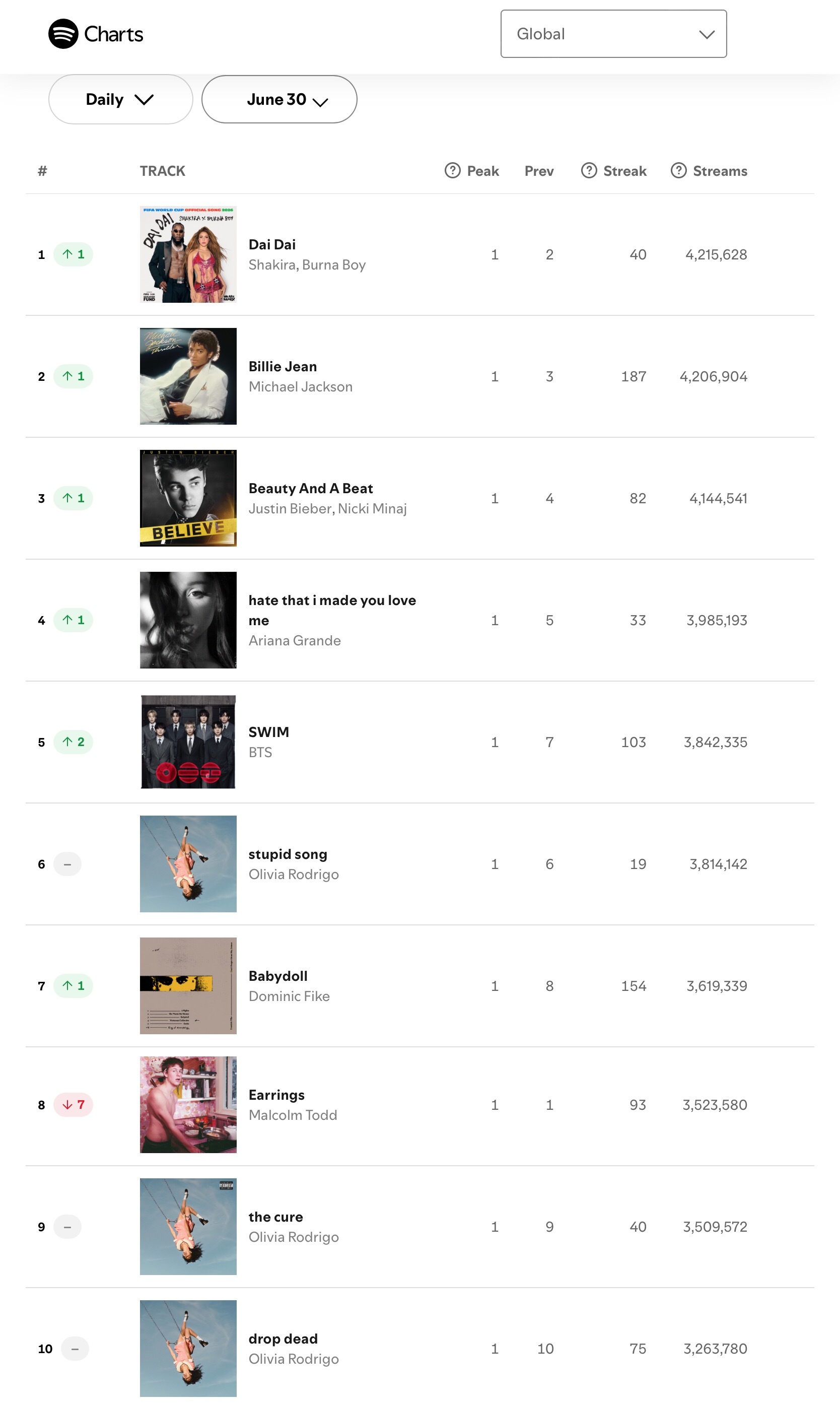Click the Spotify logo icon
The width and height of the screenshot is (840, 1404).
tap(63, 34)
